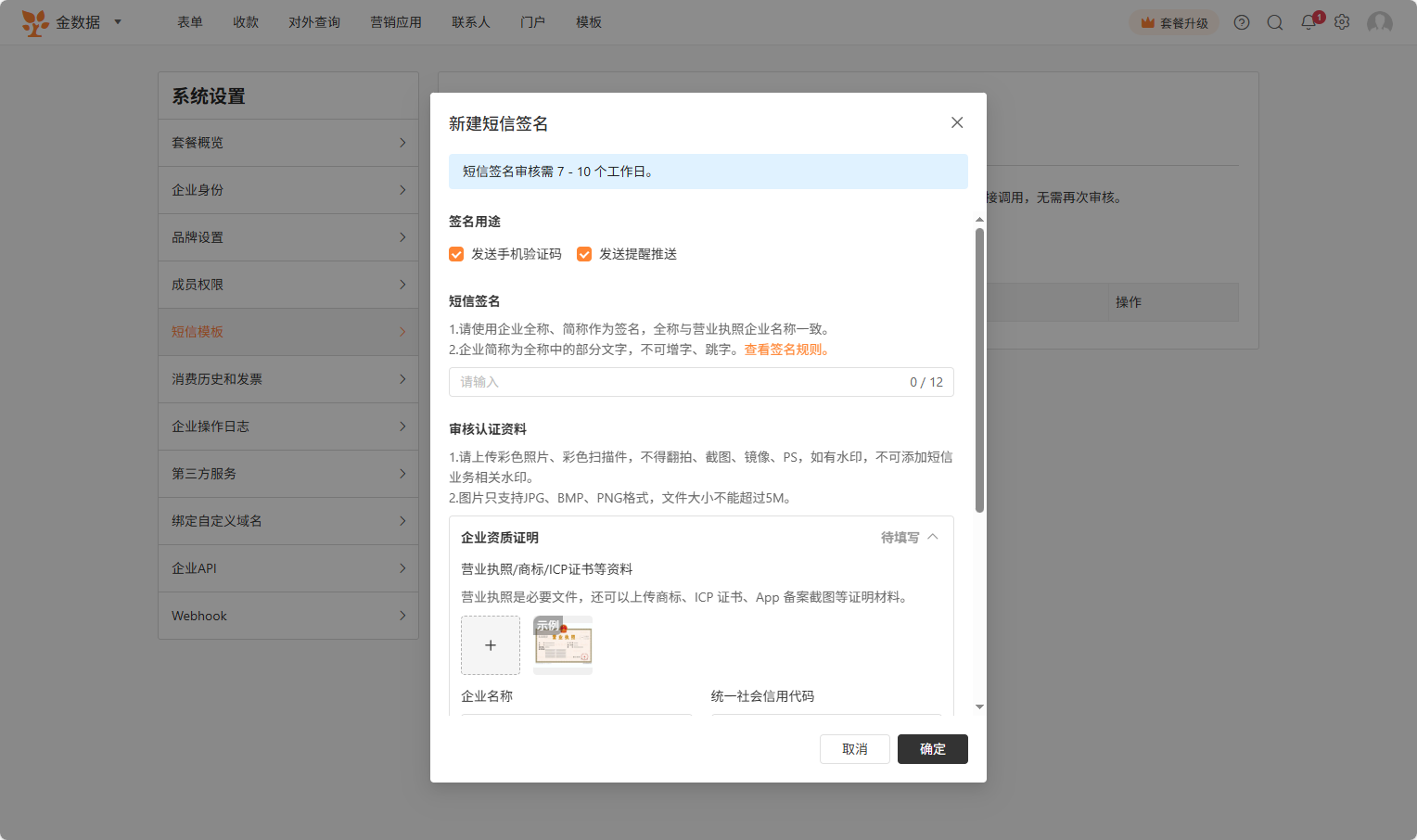The width and height of the screenshot is (1417, 840).
Task: Click the 确定 button
Action: pos(933,749)
